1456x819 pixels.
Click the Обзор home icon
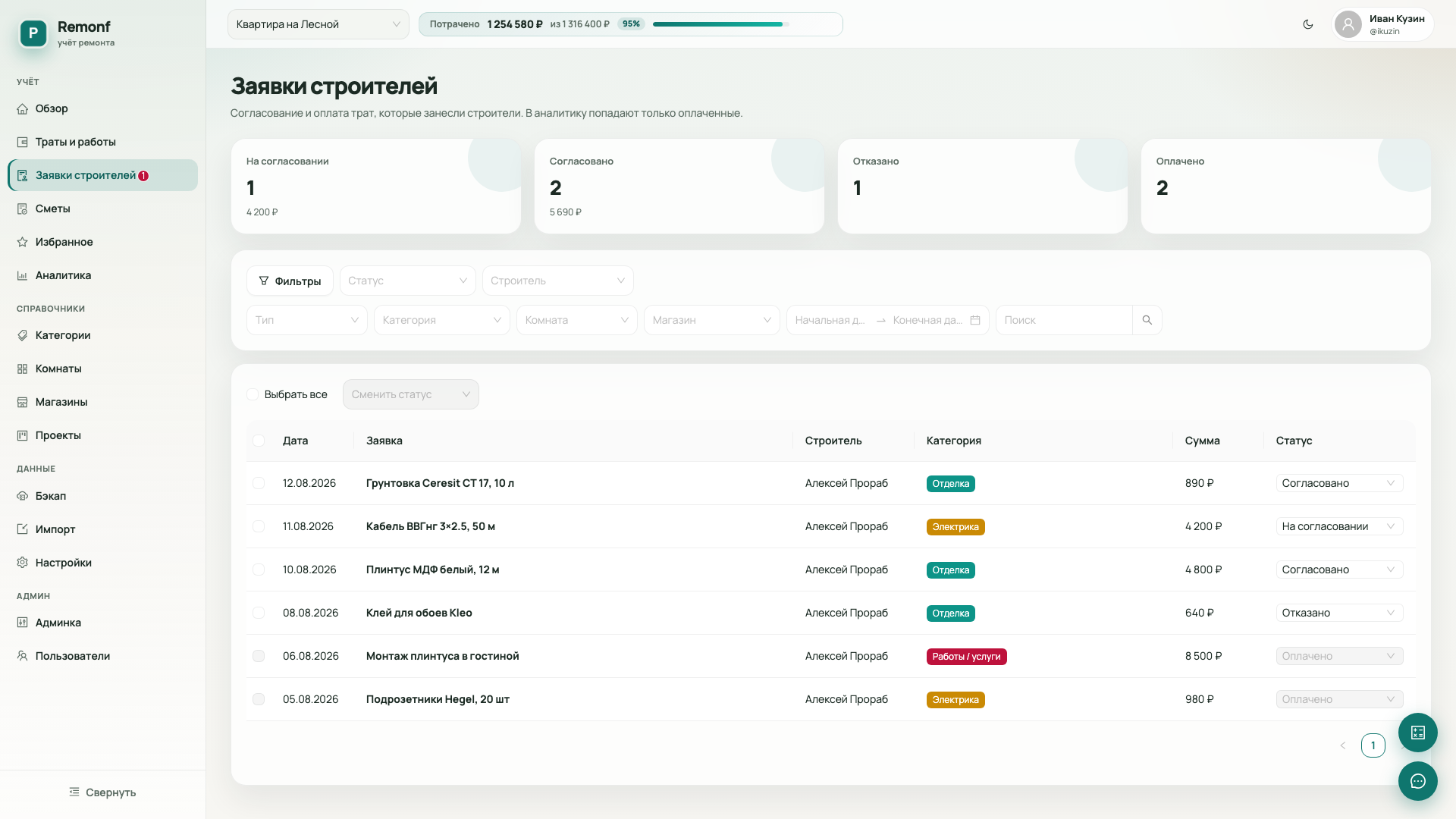[x=23, y=108]
